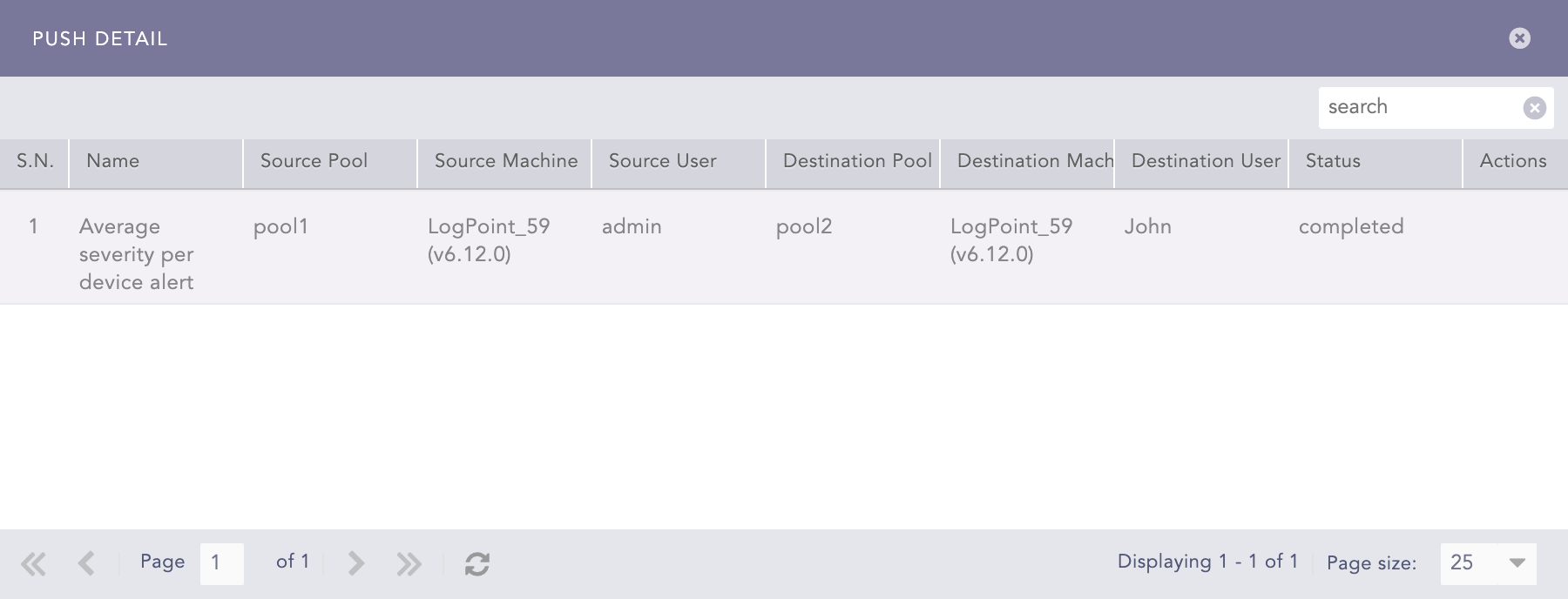This screenshot has height=599, width=1568.
Task: Go to the previous page
Action: (86, 563)
